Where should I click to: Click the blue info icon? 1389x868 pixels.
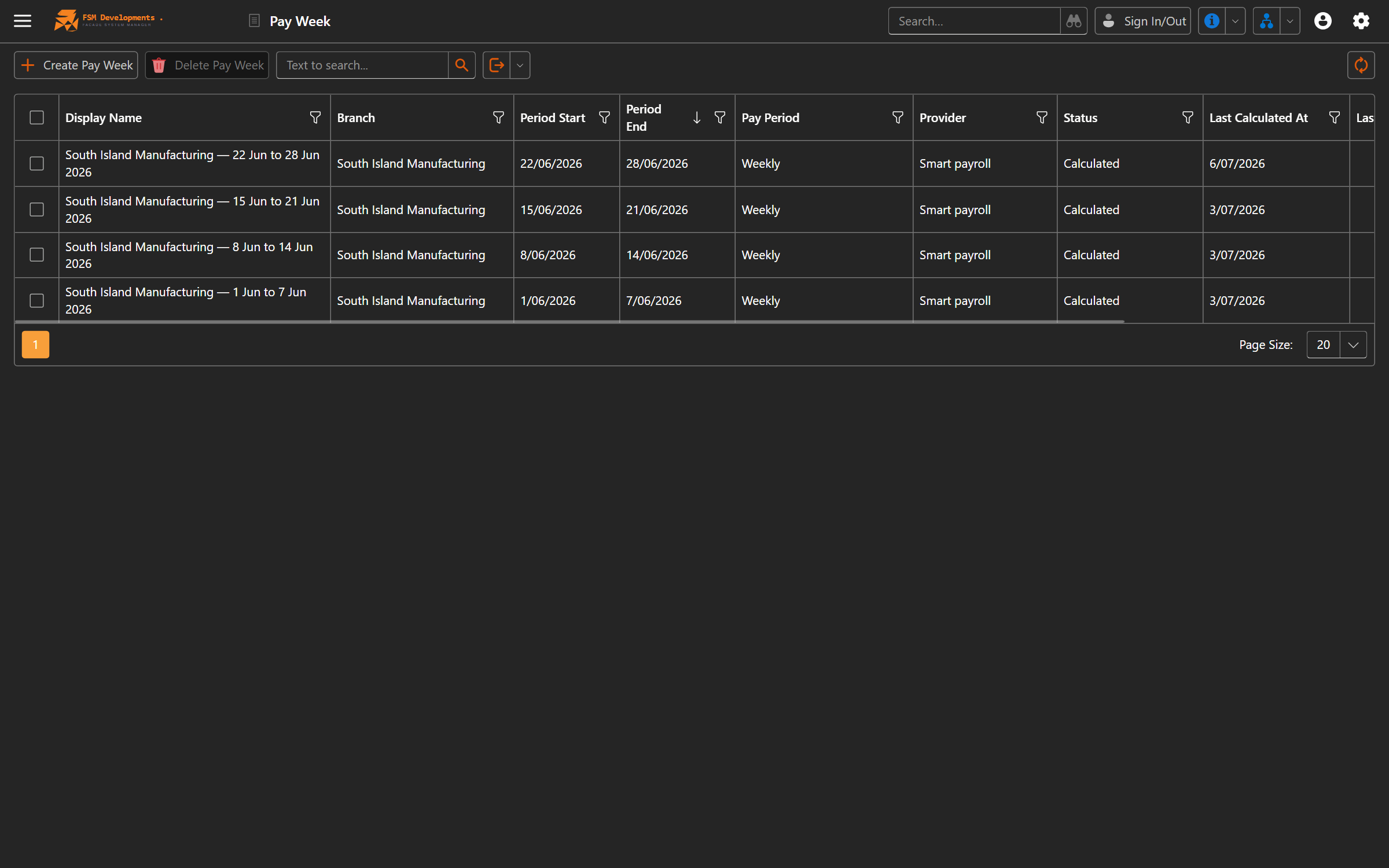point(1211,21)
